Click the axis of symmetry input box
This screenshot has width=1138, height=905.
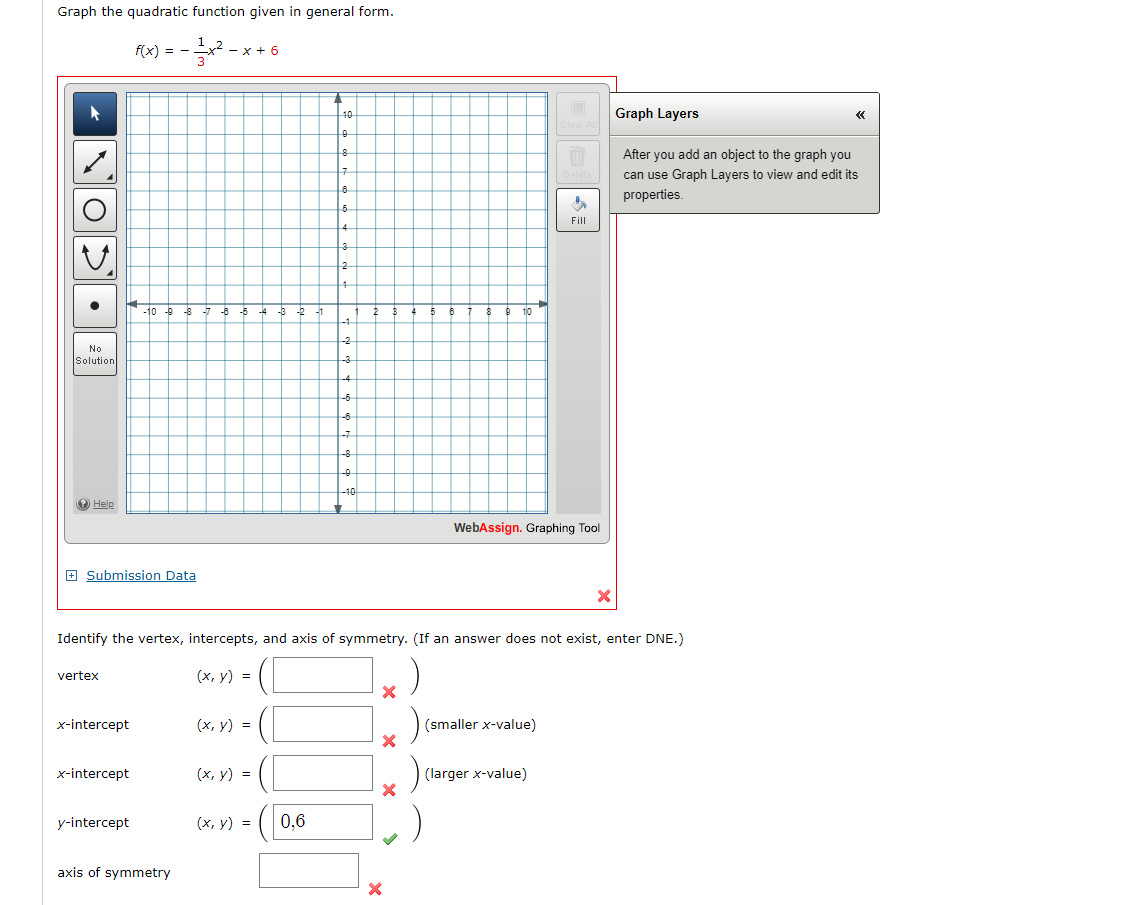click(309, 870)
